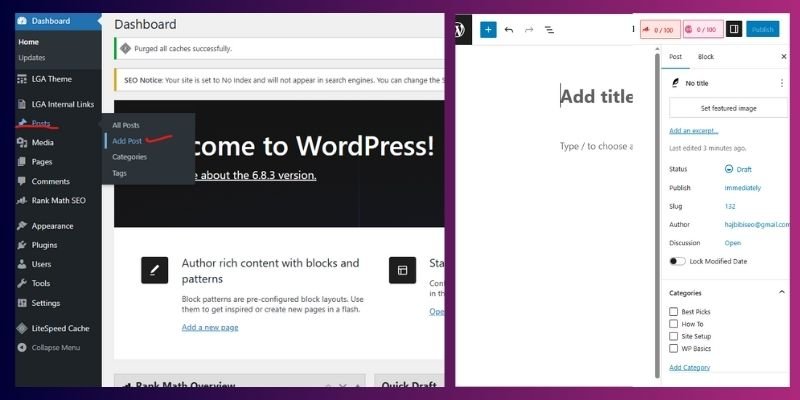Click into the Add title field

pos(596,96)
